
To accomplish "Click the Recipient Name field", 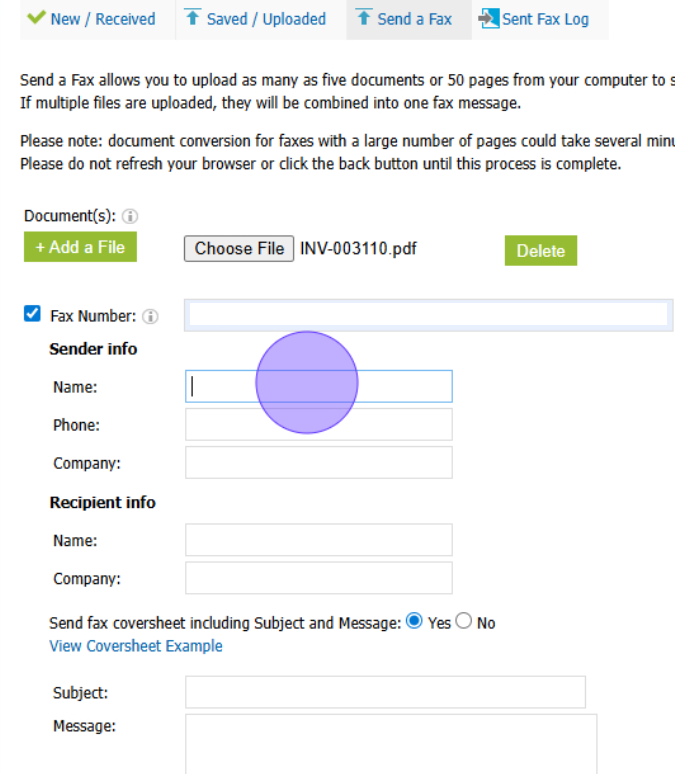I will [318, 540].
